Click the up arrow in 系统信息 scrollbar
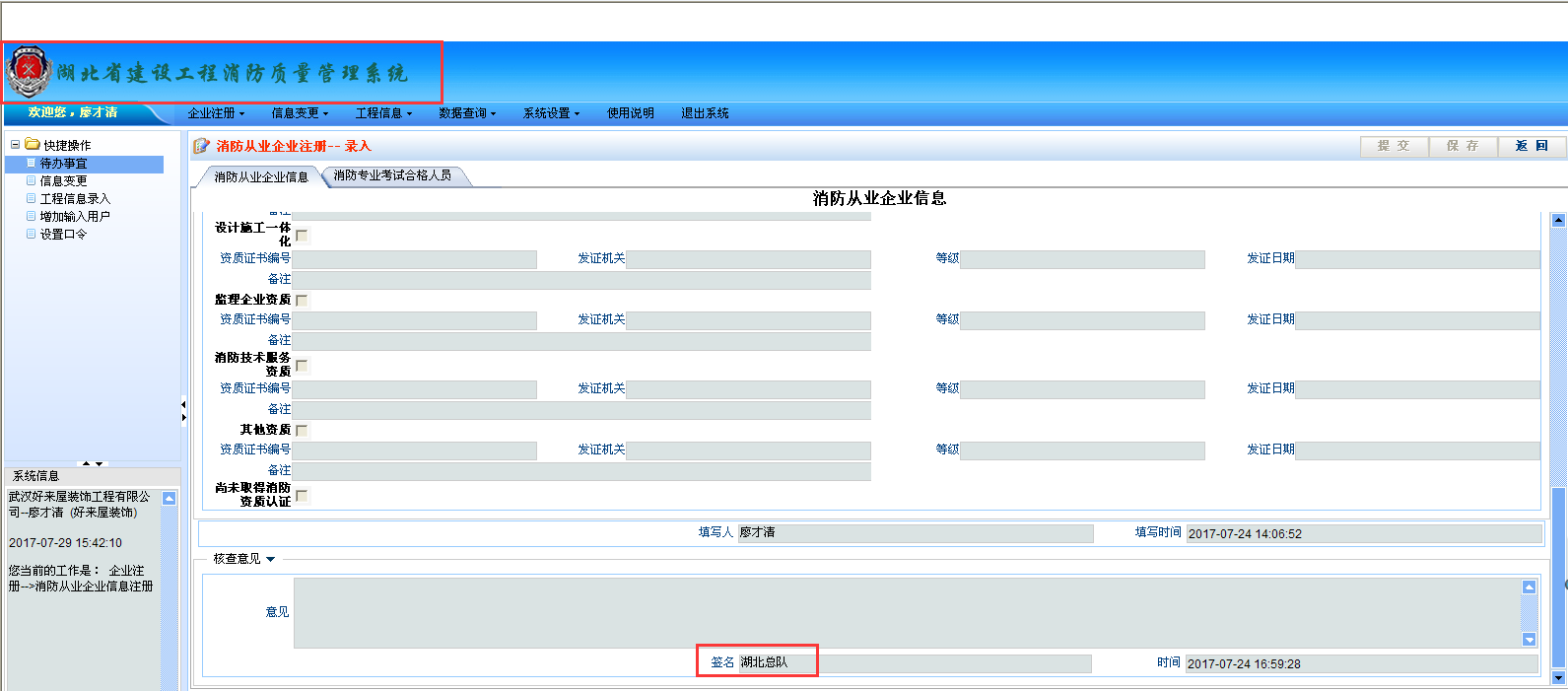The height and width of the screenshot is (691, 1568). tap(170, 499)
